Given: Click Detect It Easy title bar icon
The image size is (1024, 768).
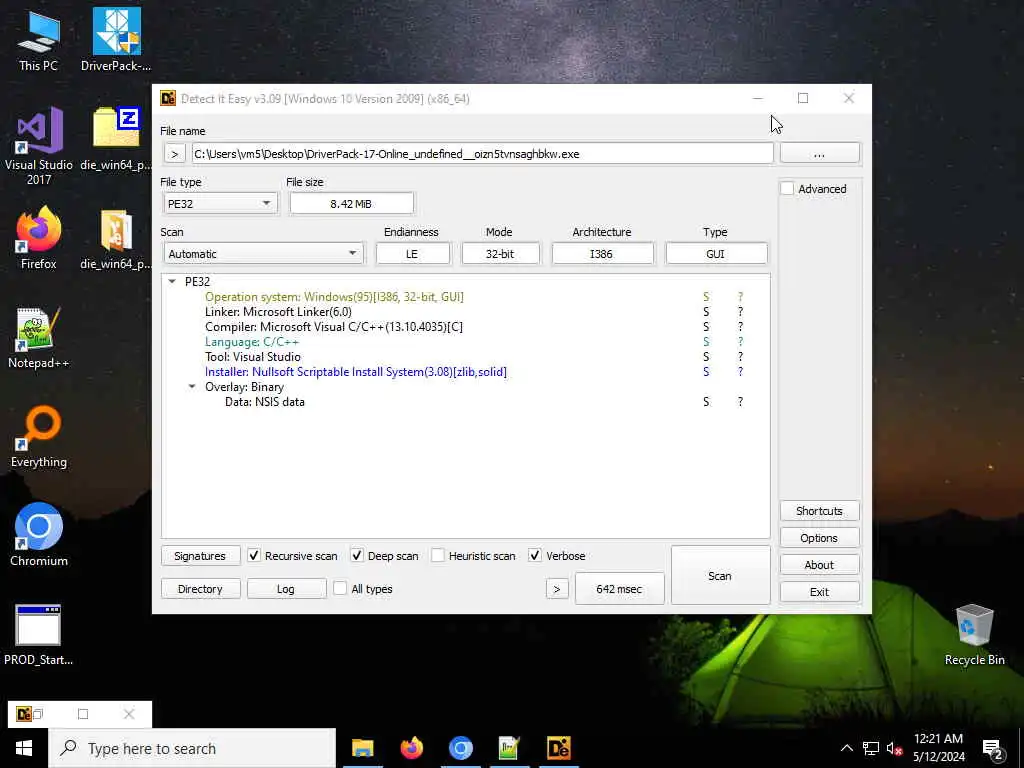Looking at the screenshot, I should [168, 99].
